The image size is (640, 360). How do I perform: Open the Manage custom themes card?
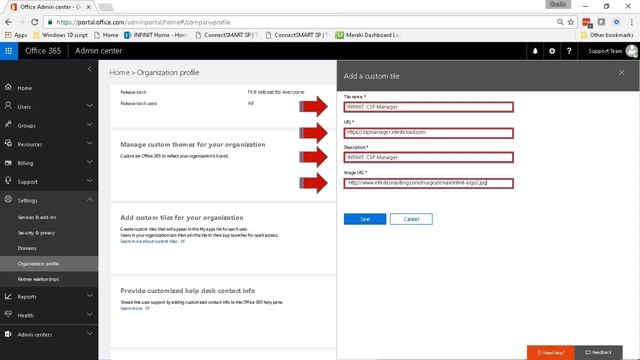223,165
